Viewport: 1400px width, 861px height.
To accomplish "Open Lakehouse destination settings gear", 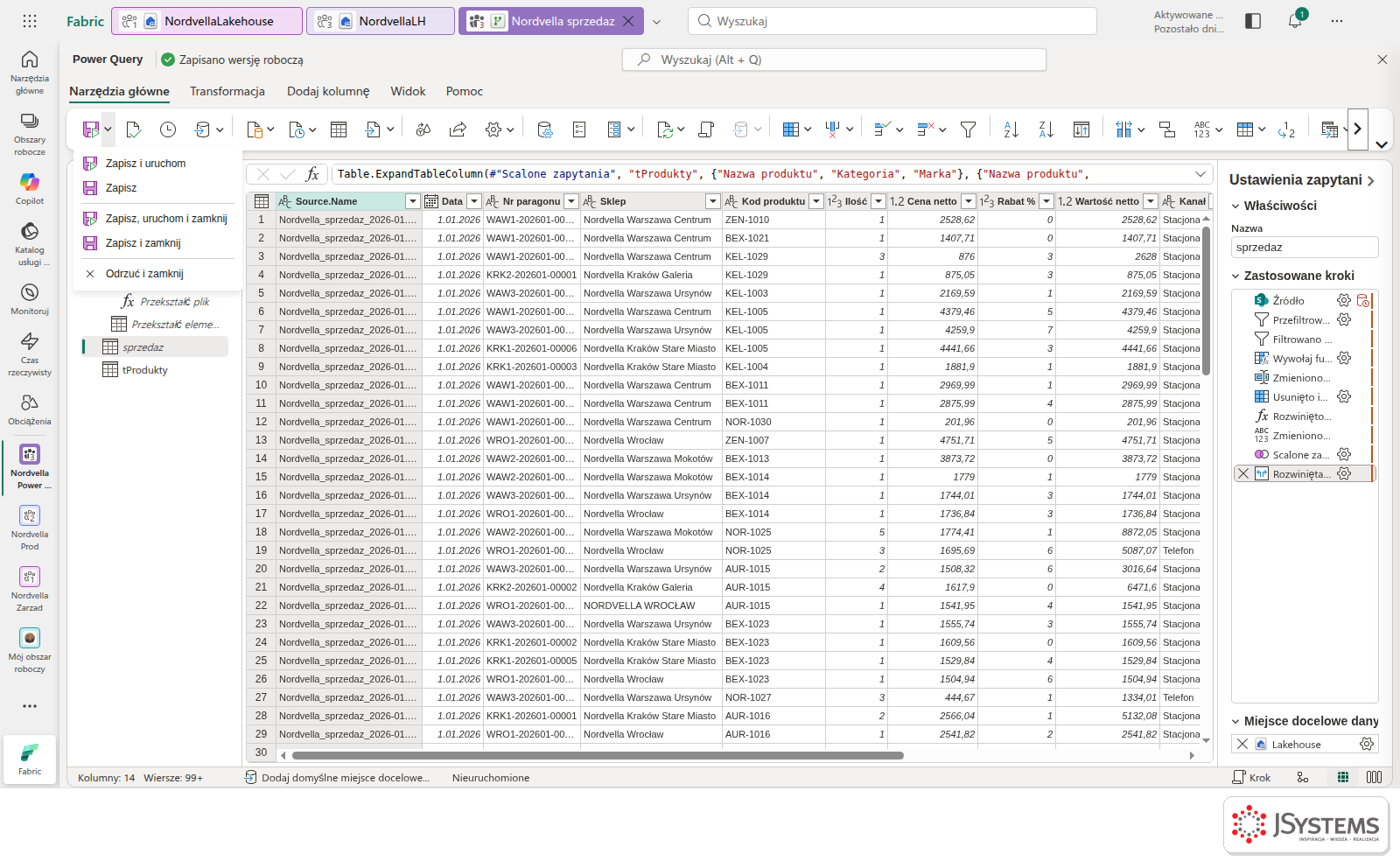I will (1366, 744).
